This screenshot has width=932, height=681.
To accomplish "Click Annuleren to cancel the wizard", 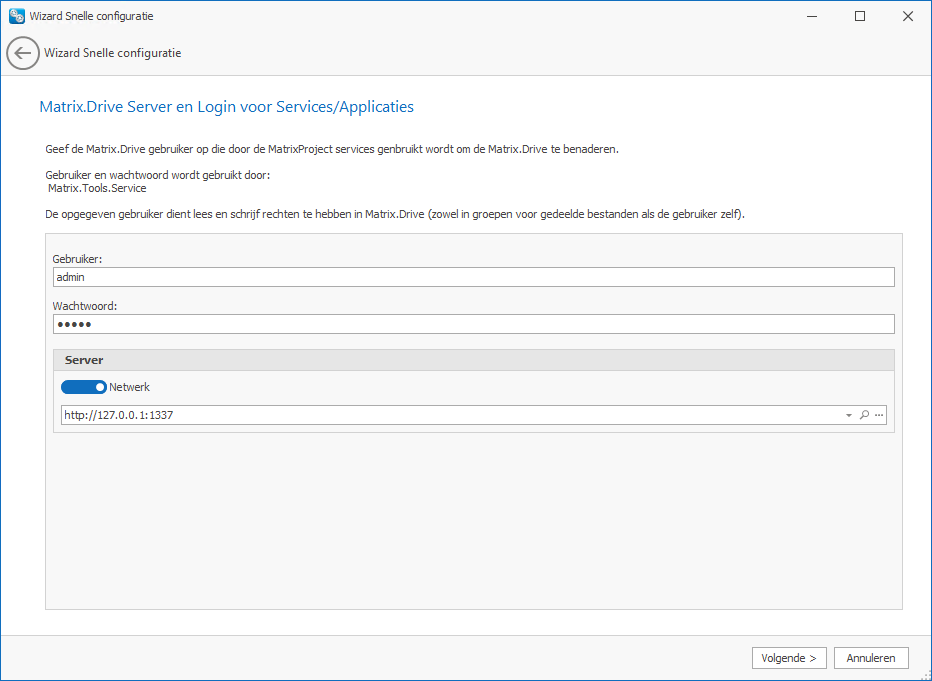I will coord(870,657).
